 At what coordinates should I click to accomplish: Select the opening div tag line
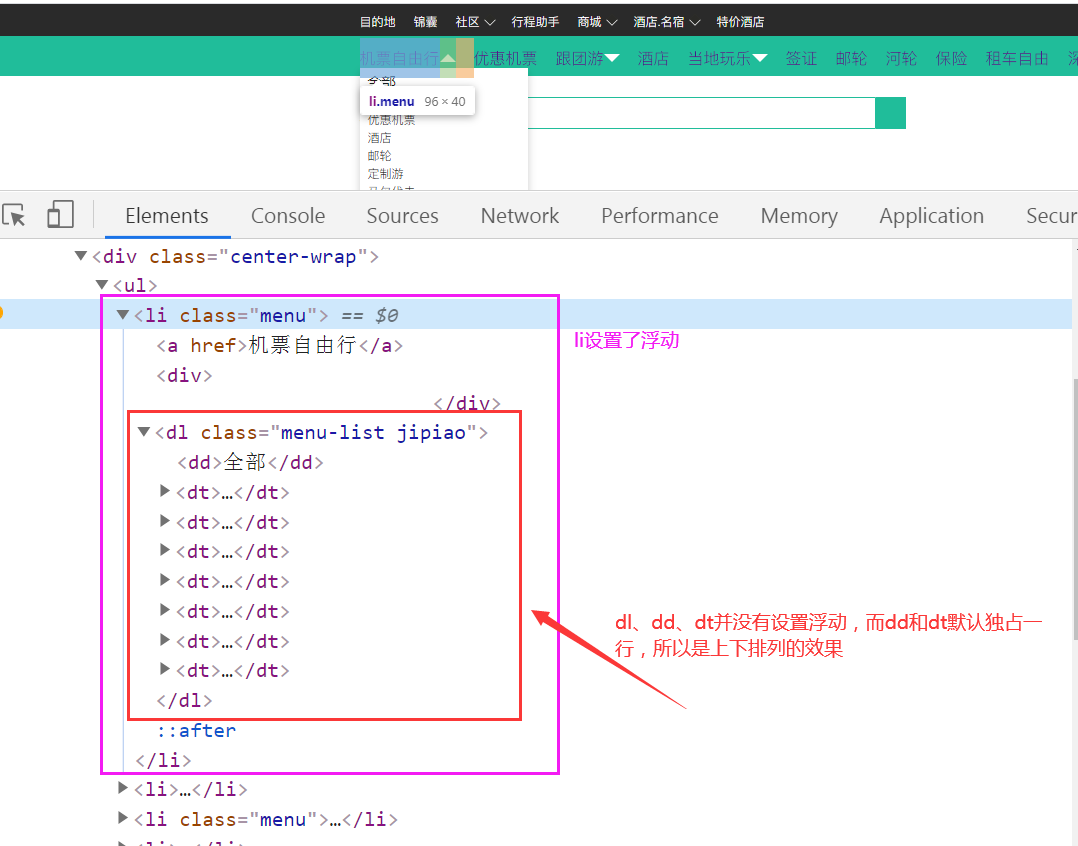click(x=184, y=375)
